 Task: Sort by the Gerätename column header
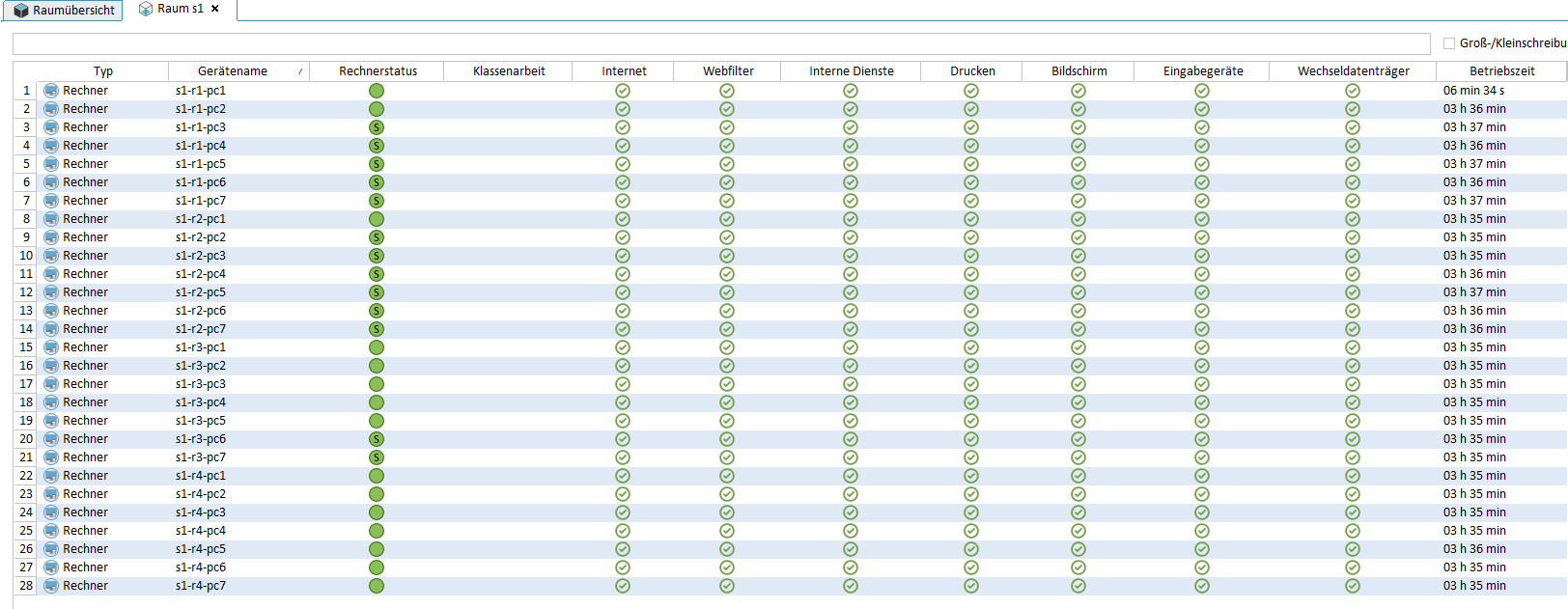[233, 71]
